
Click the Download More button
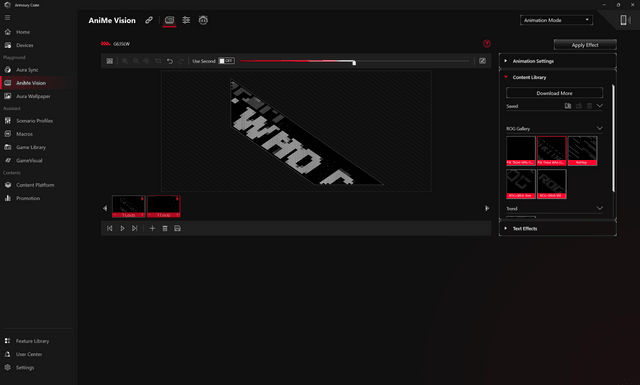554,93
